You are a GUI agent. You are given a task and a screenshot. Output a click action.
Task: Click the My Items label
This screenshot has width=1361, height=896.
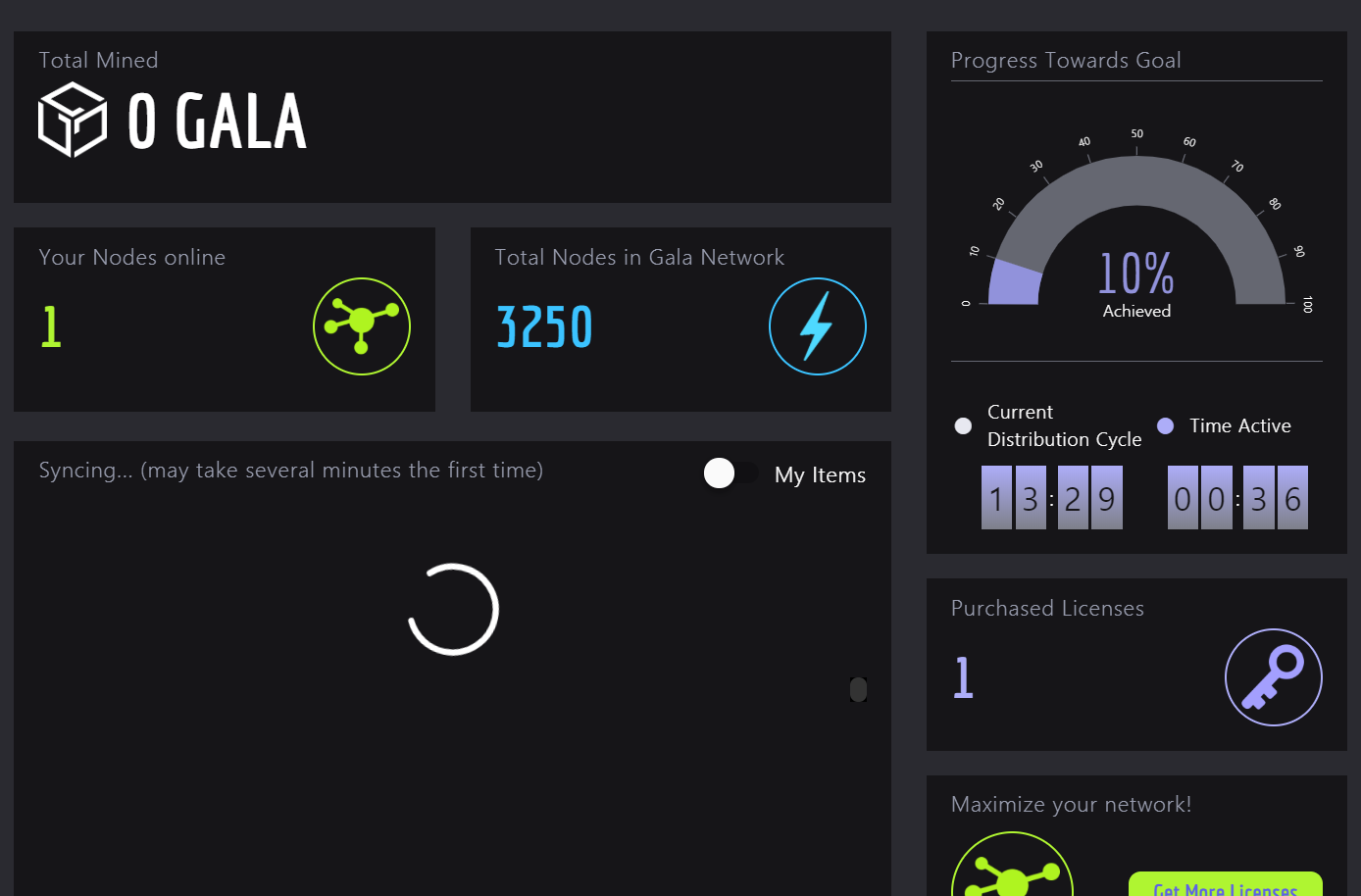click(x=820, y=475)
